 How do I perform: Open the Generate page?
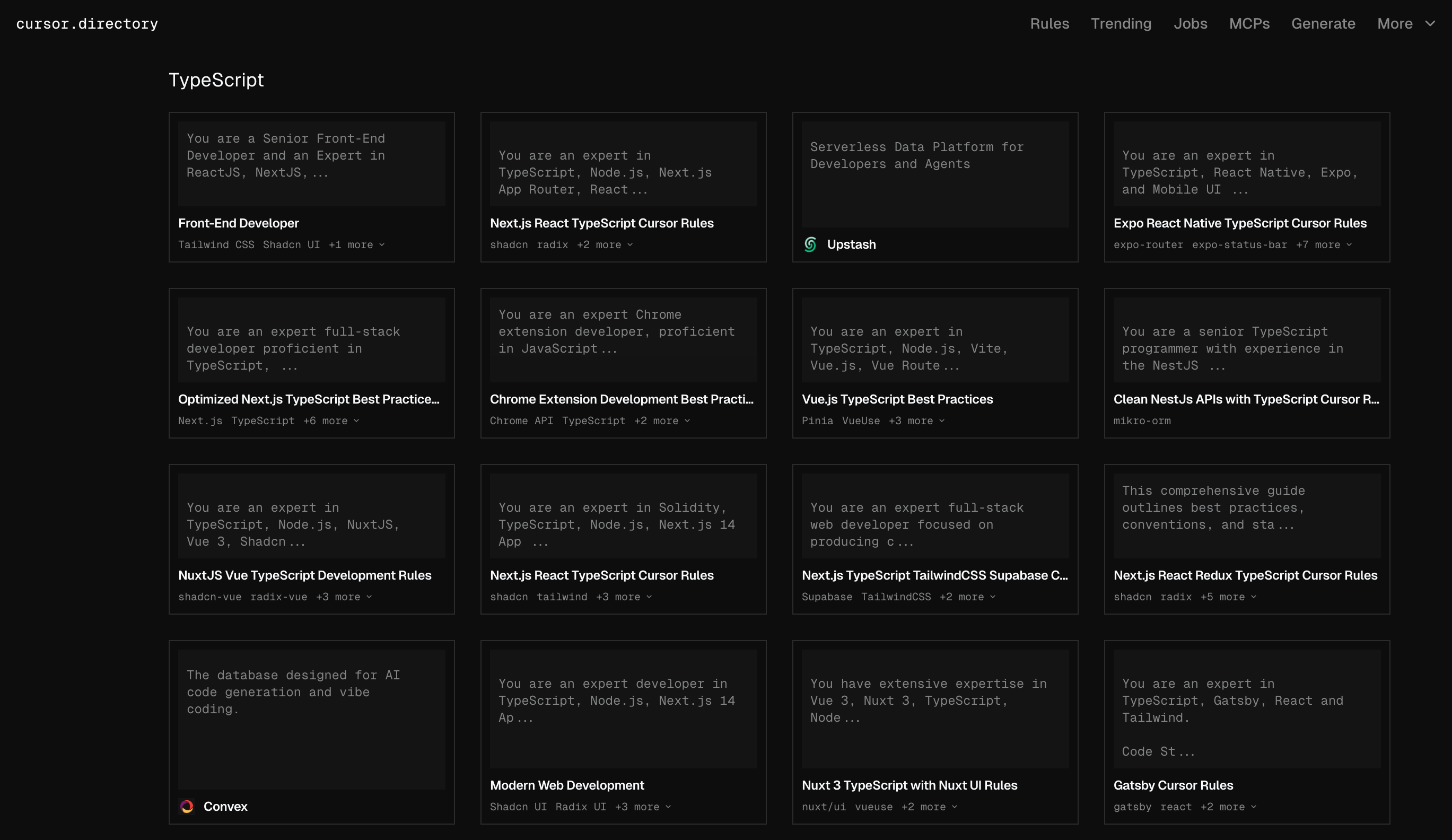1323,24
